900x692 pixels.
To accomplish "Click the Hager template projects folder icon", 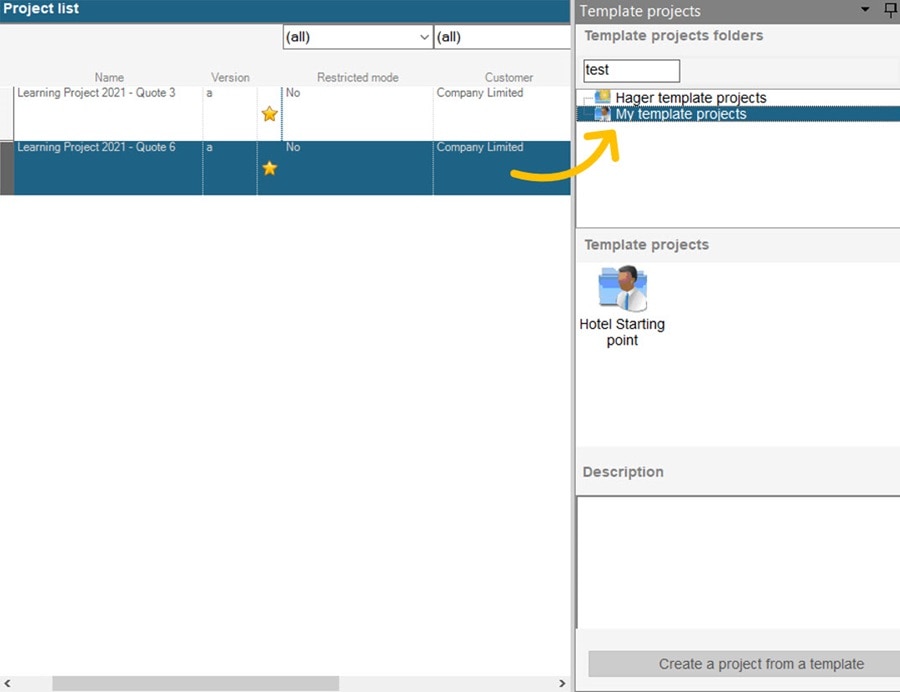I will click(x=600, y=97).
